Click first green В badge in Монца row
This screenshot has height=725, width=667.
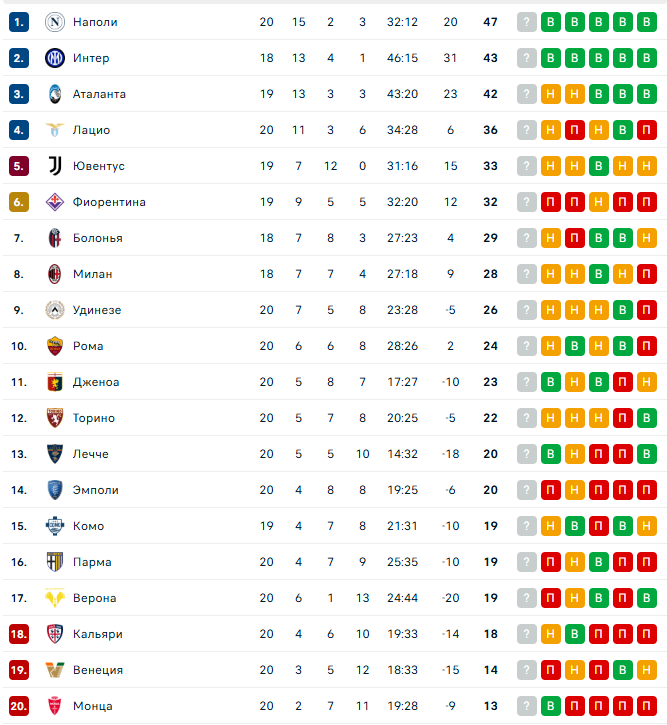pos(551,706)
